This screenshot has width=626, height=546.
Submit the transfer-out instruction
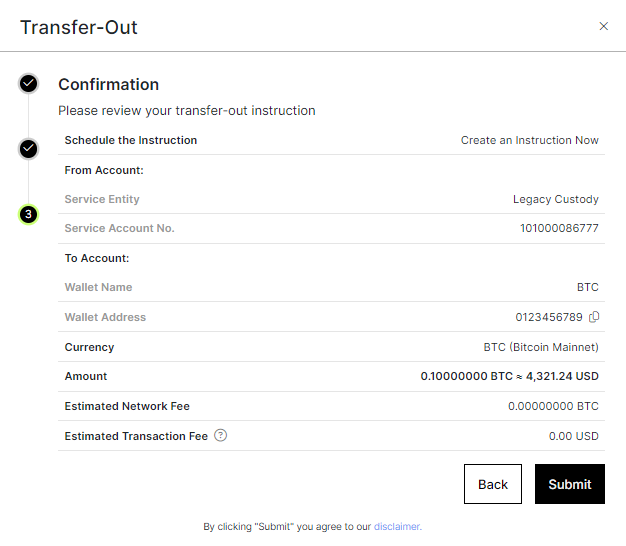[x=570, y=484]
